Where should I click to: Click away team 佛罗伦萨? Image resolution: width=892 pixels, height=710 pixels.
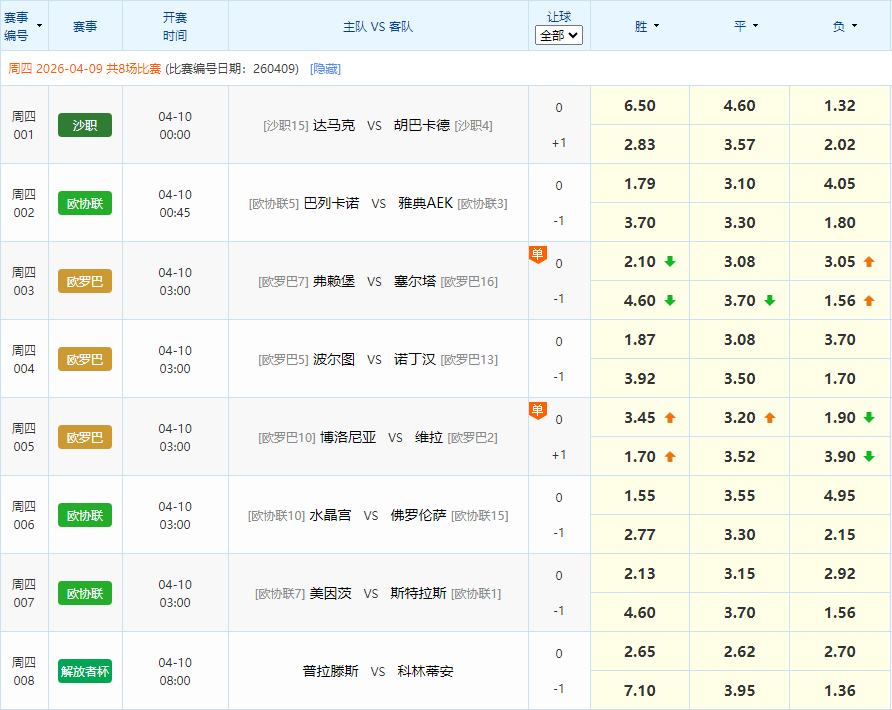[419, 515]
